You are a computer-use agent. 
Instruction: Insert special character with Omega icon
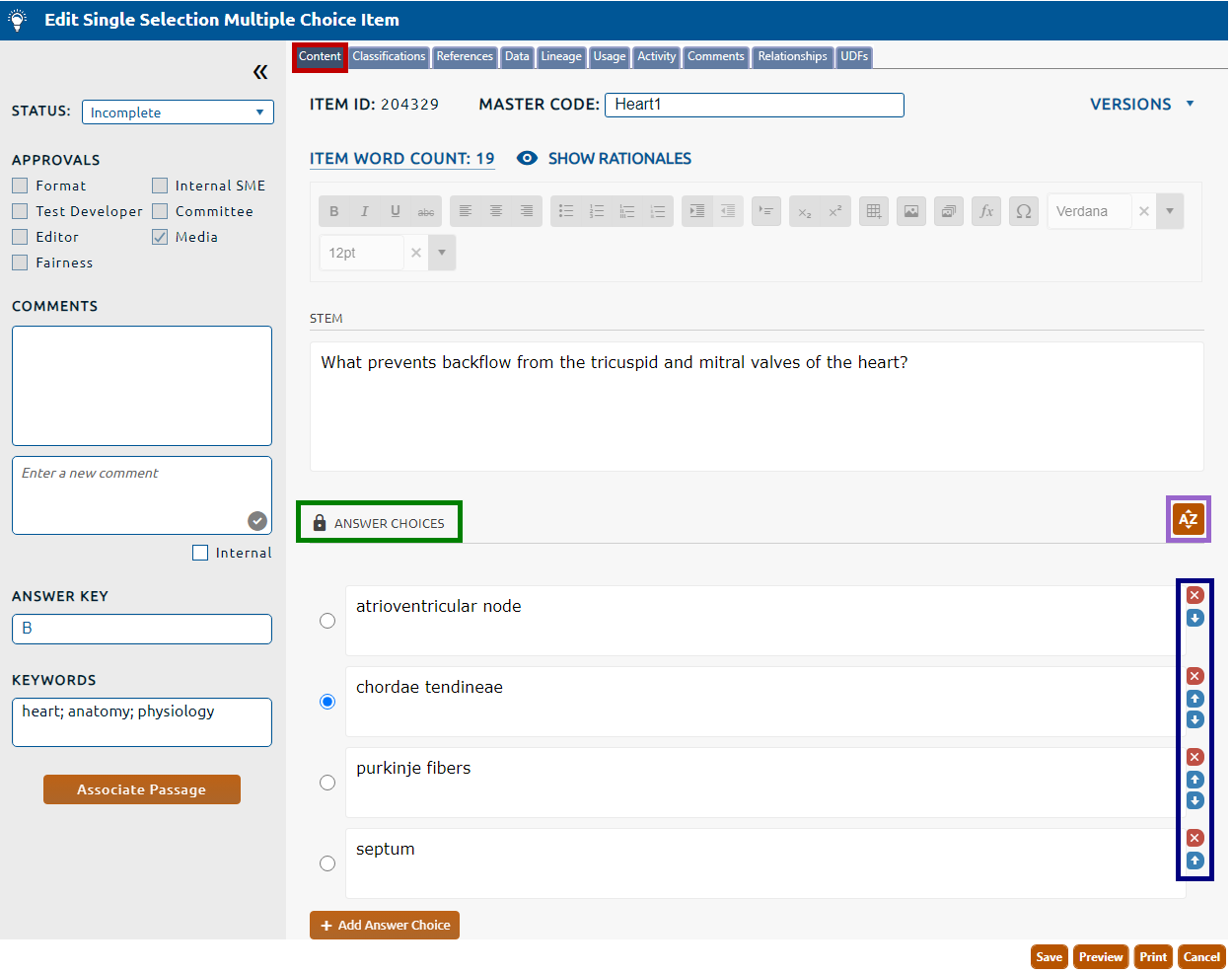pyautogui.click(x=1024, y=211)
